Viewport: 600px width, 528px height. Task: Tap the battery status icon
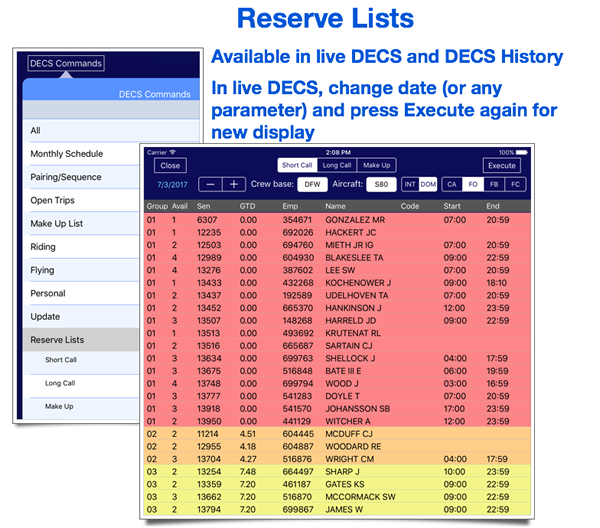coord(522,152)
